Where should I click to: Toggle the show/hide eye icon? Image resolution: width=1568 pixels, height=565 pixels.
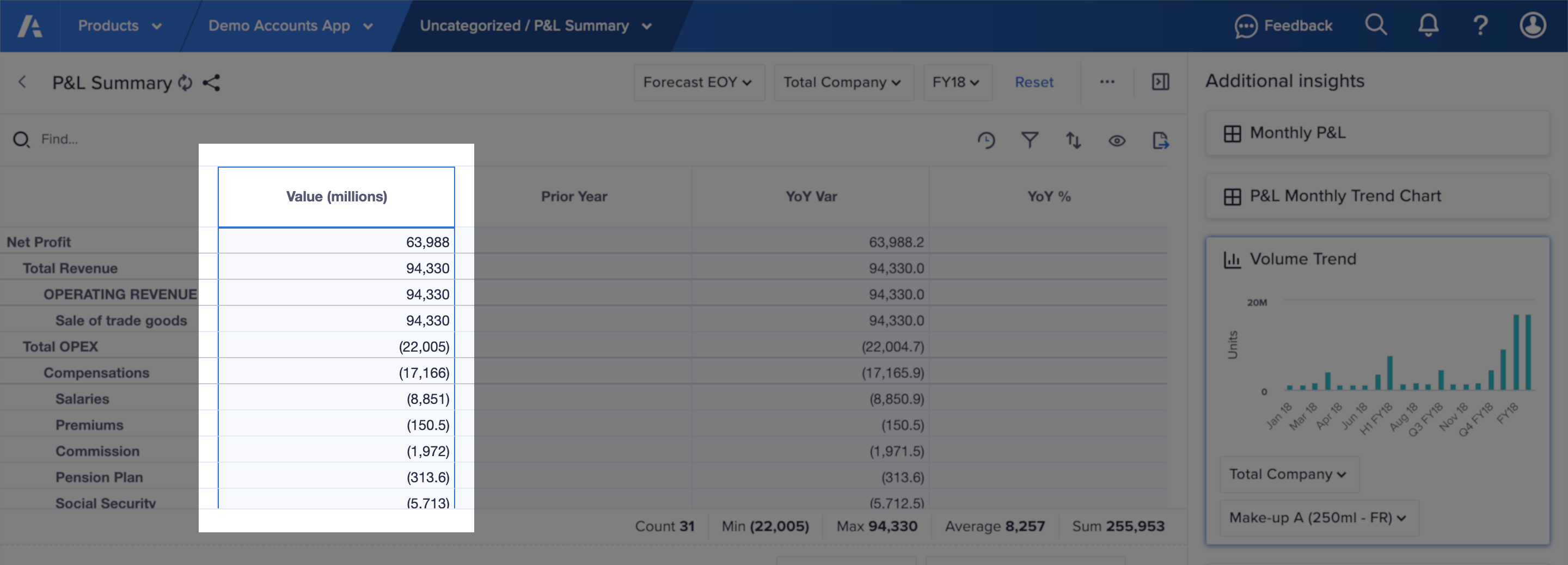coord(1117,140)
